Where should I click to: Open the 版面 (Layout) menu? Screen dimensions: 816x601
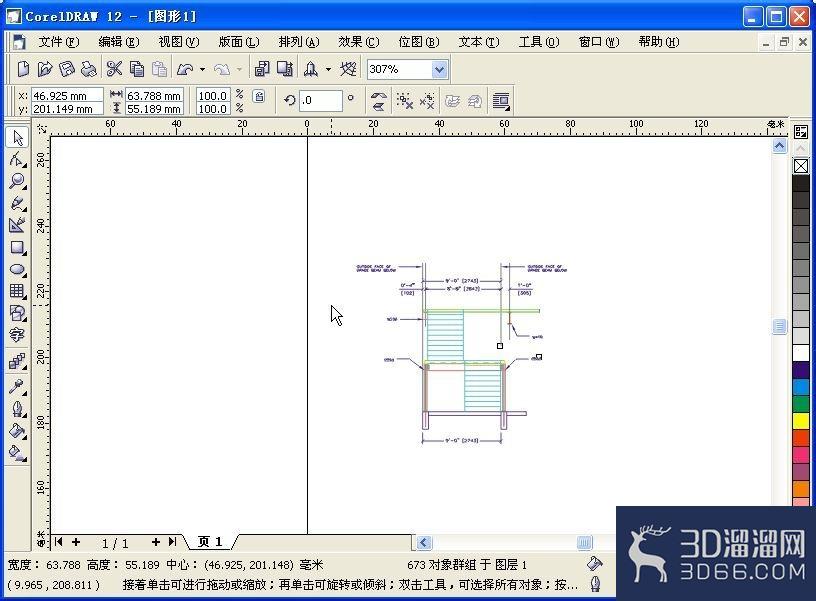pyautogui.click(x=239, y=42)
